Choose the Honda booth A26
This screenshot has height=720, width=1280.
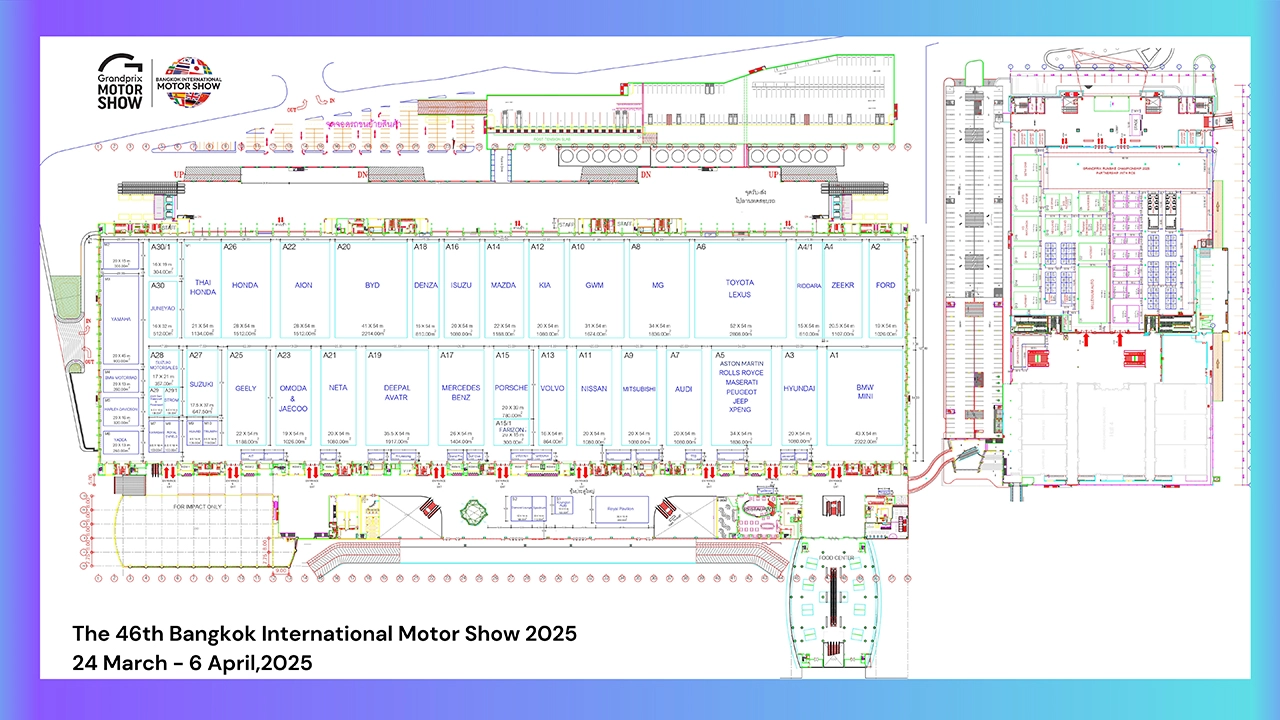click(x=245, y=286)
